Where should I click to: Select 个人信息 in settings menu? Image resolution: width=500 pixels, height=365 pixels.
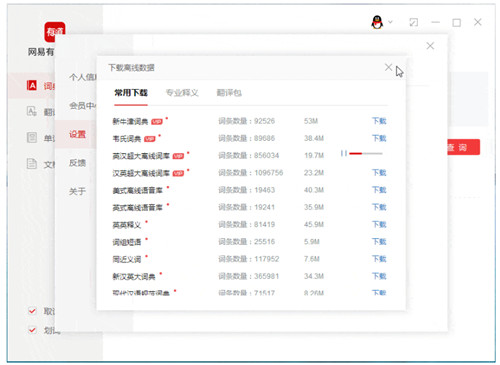(83, 77)
